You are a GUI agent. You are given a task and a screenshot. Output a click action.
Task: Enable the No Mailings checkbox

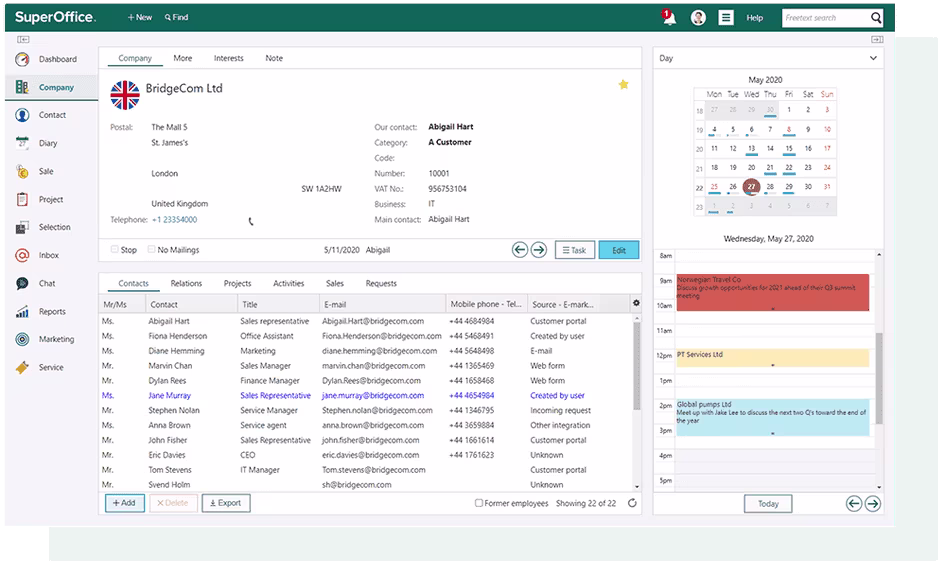(x=151, y=249)
